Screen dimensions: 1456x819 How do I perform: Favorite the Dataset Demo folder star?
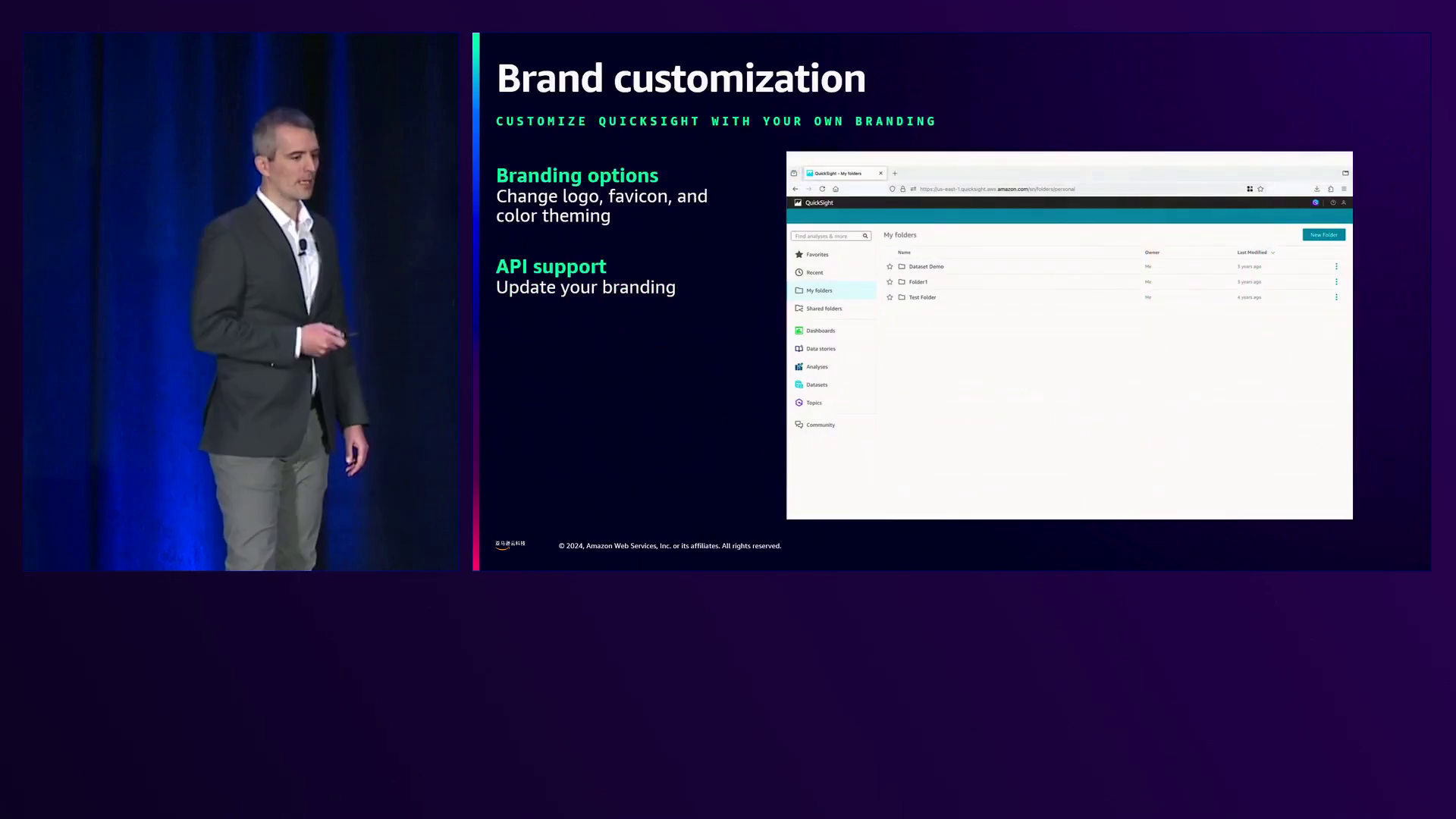pos(890,267)
